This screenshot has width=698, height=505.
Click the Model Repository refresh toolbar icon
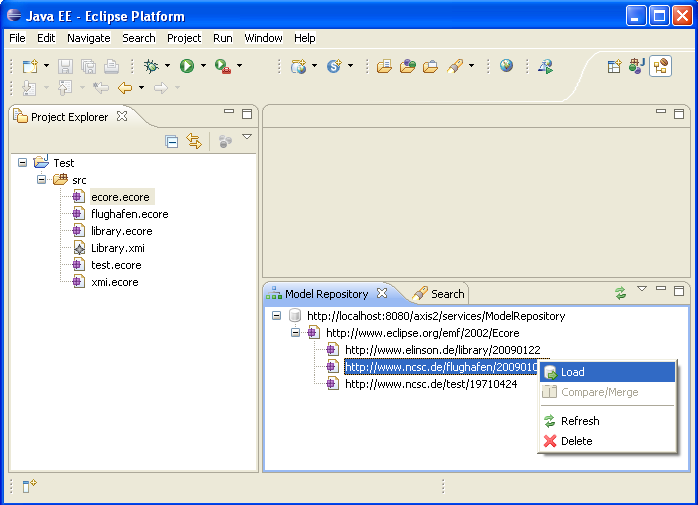620,293
